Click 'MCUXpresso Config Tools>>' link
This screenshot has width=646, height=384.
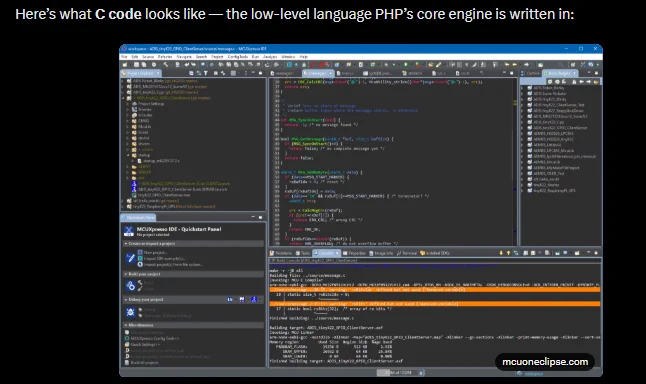tap(155, 338)
